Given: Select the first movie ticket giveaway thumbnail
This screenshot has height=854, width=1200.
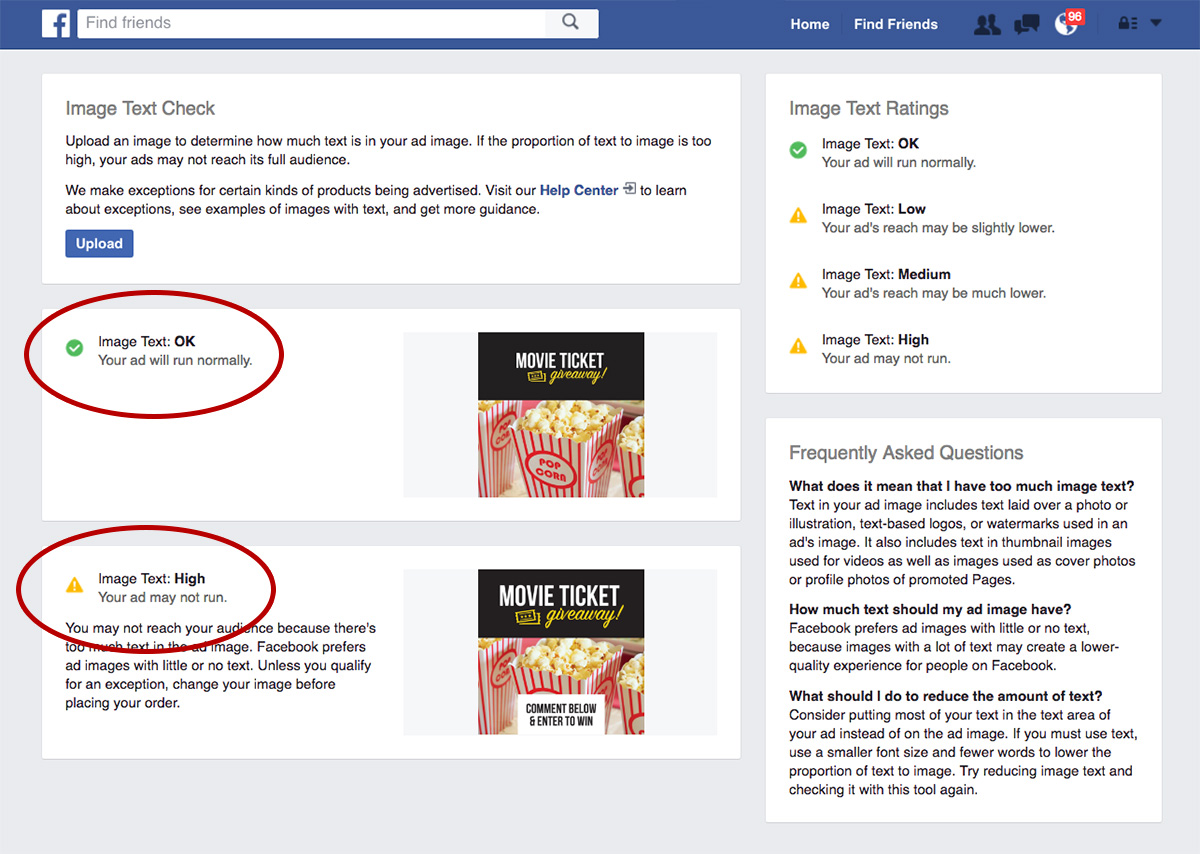Looking at the screenshot, I should click(561, 414).
